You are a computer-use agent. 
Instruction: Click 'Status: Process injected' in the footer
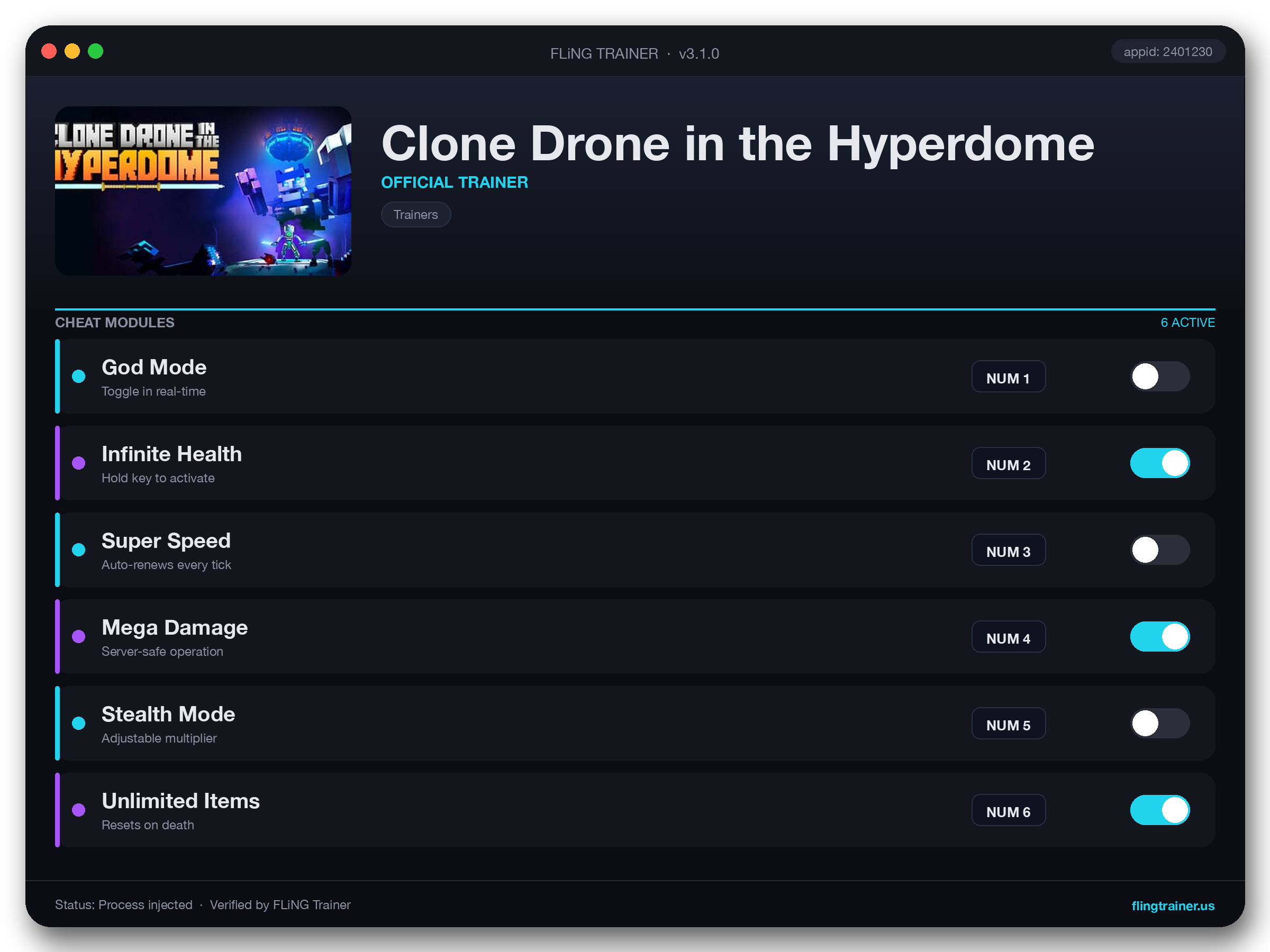[123, 905]
